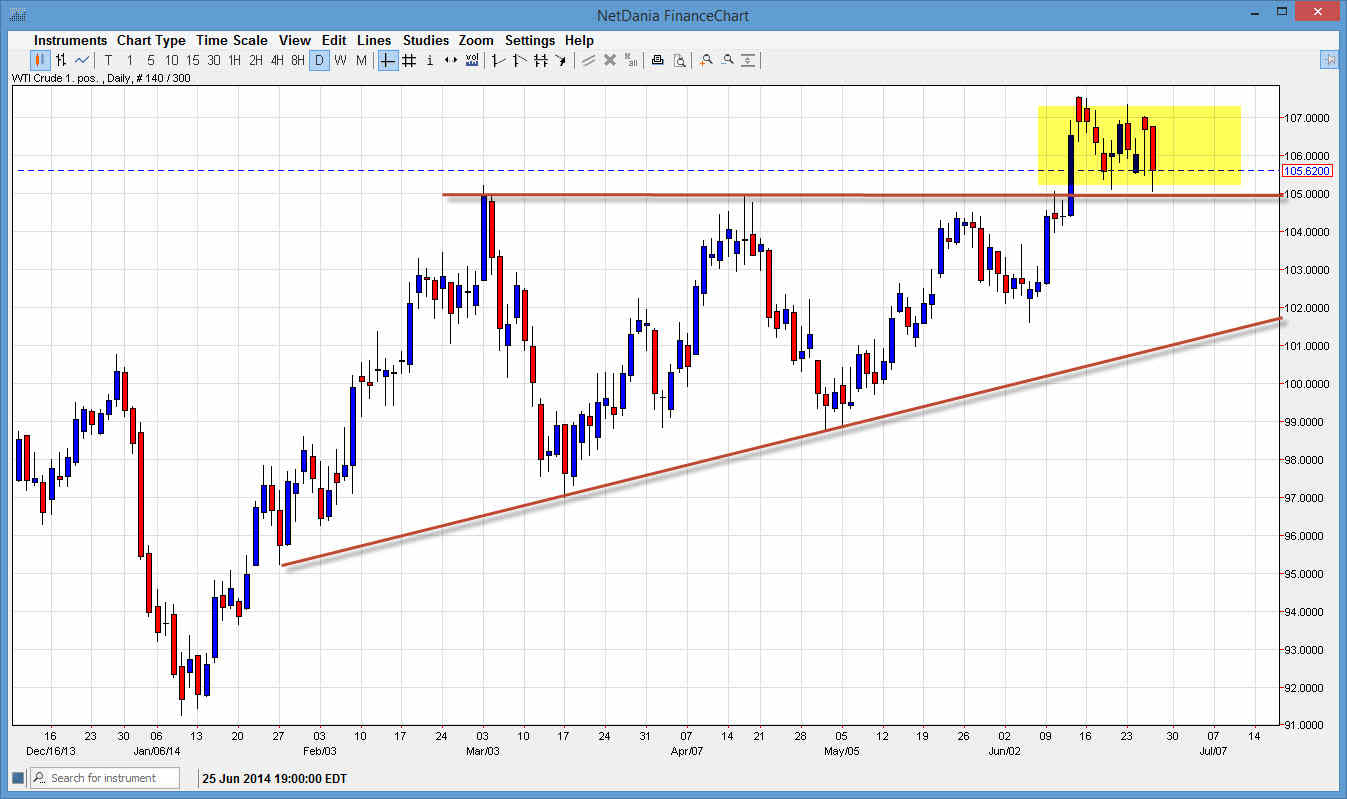
Task: Click the delete all objects icon
Action: [x=631, y=60]
